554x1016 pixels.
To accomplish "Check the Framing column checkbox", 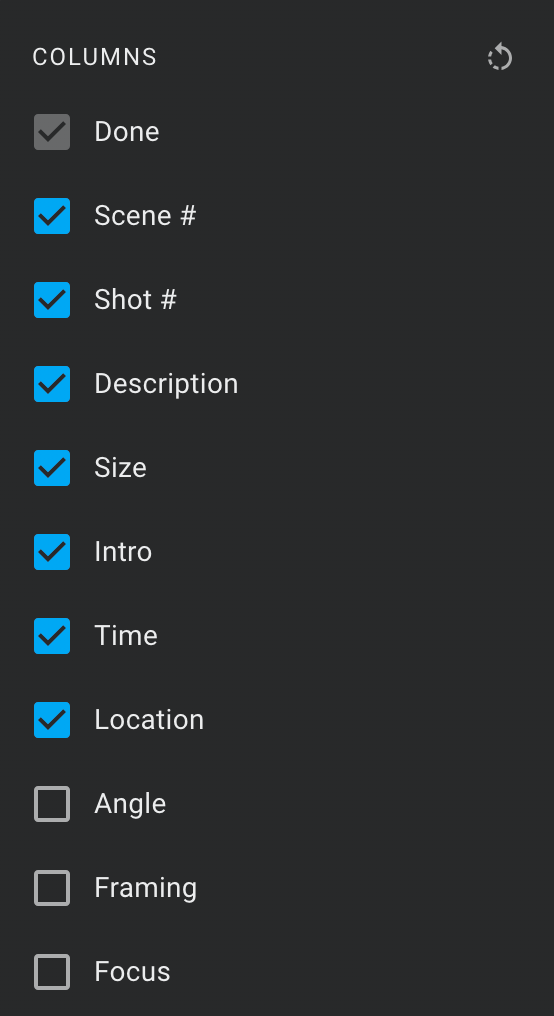I will [x=52, y=888].
